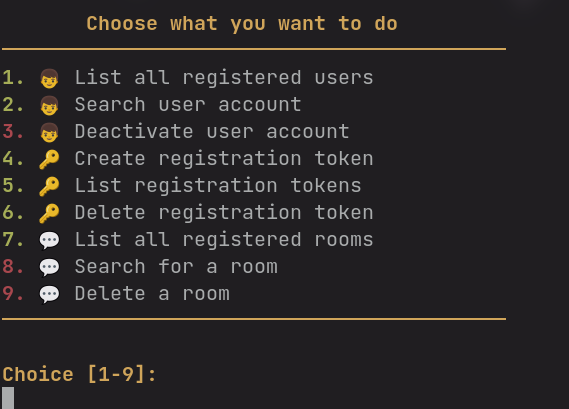The width and height of the screenshot is (569, 409).
Task: Click the boy emoji next to Search user account
Action: point(49,106)
